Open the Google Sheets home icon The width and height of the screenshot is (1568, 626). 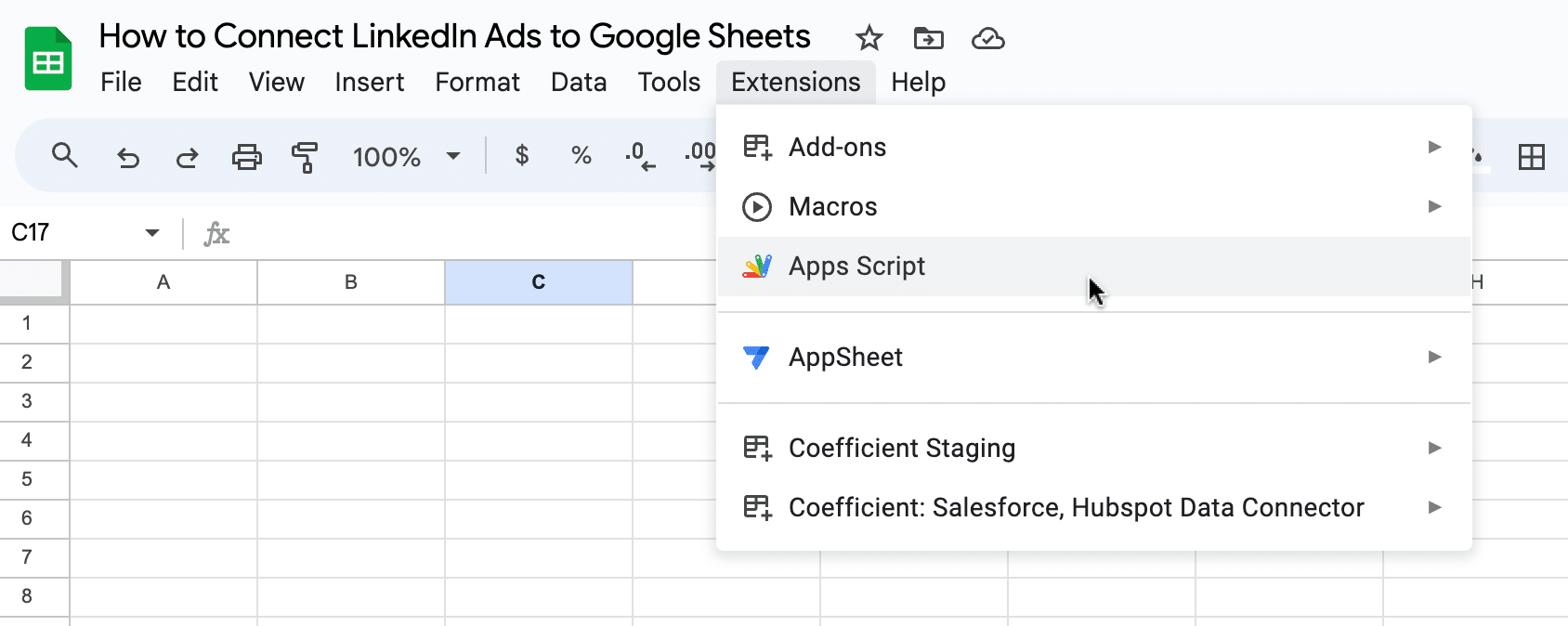tap(48, 59)
